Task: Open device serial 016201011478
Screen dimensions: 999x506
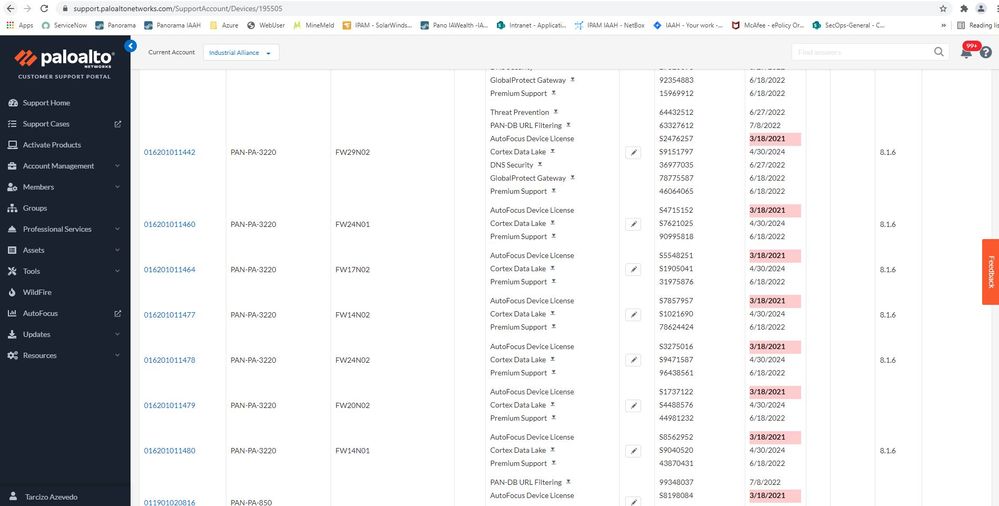Action: click(169, 360)
